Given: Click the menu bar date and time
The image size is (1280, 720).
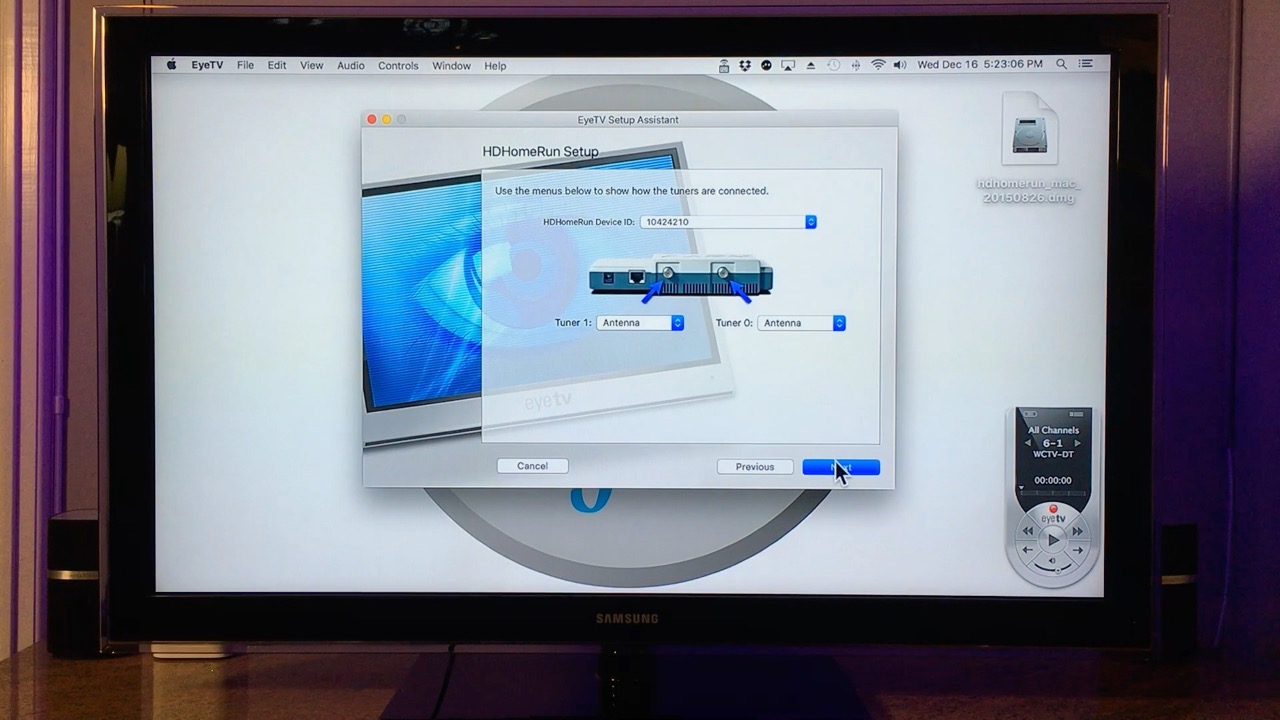Looking at the screenshot, I should [980, 64].
